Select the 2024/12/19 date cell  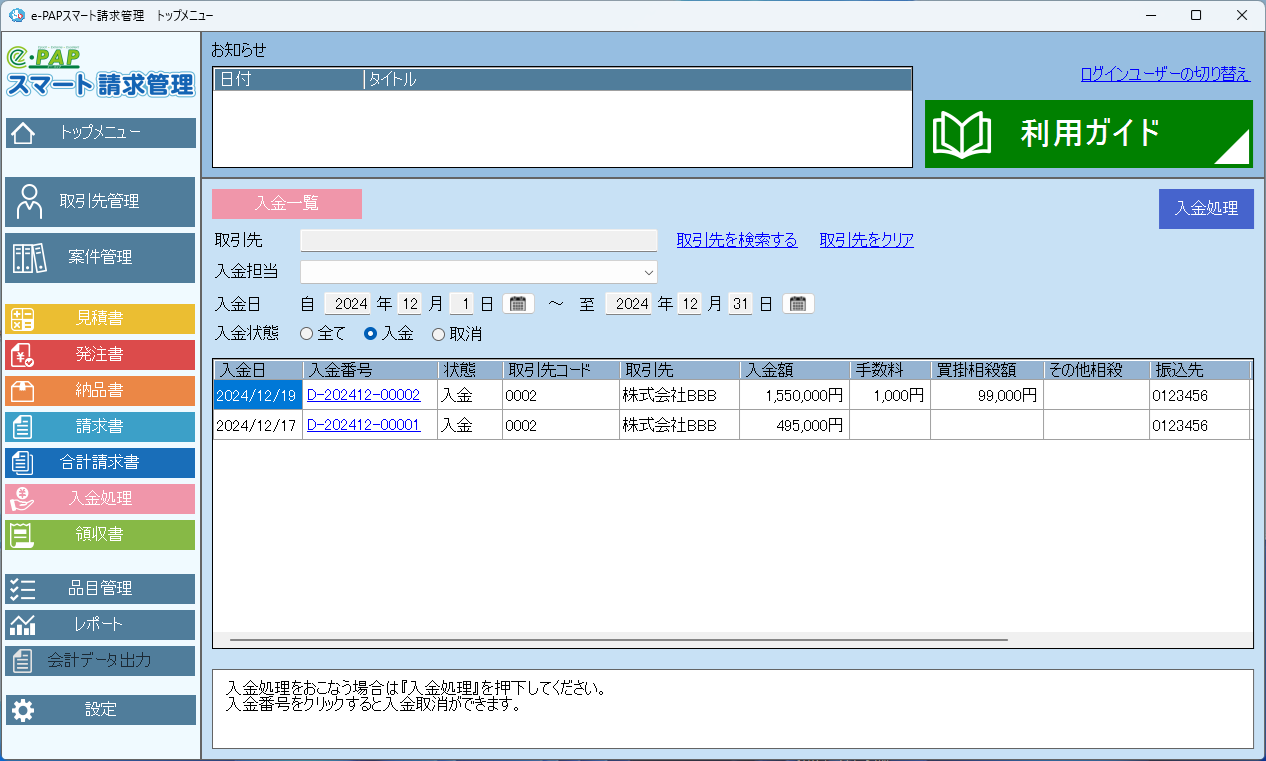tap(257, 395)
